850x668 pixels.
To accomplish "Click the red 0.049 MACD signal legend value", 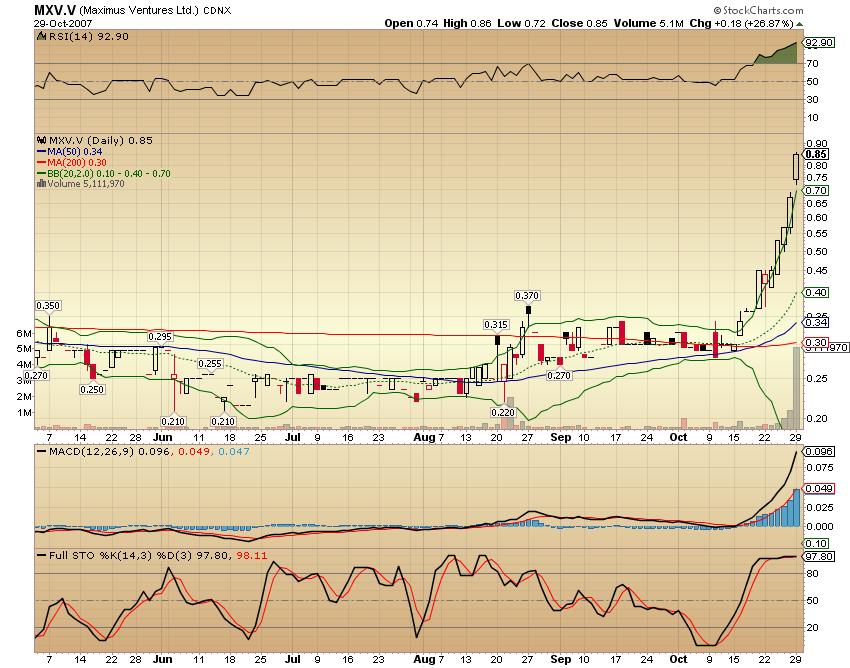I will 195,451.
